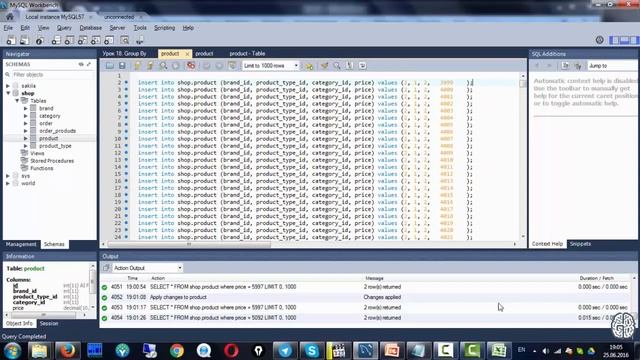Save the current SQL script

(122, 66)
